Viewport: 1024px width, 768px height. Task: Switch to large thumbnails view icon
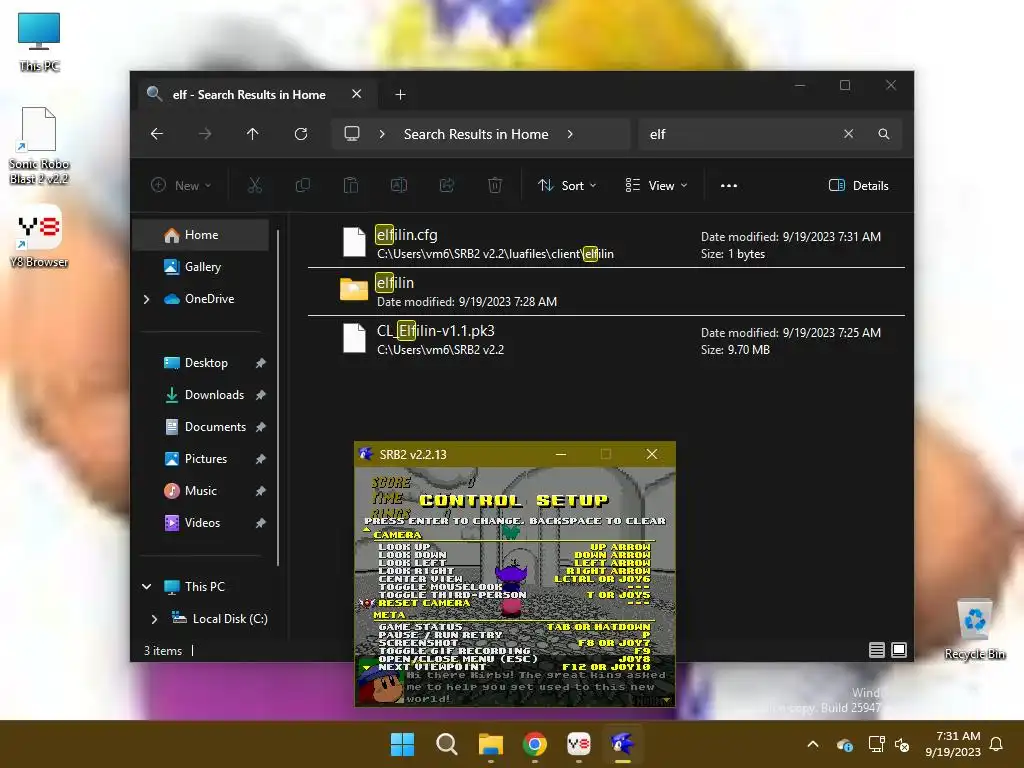click(x=899, y=650)
